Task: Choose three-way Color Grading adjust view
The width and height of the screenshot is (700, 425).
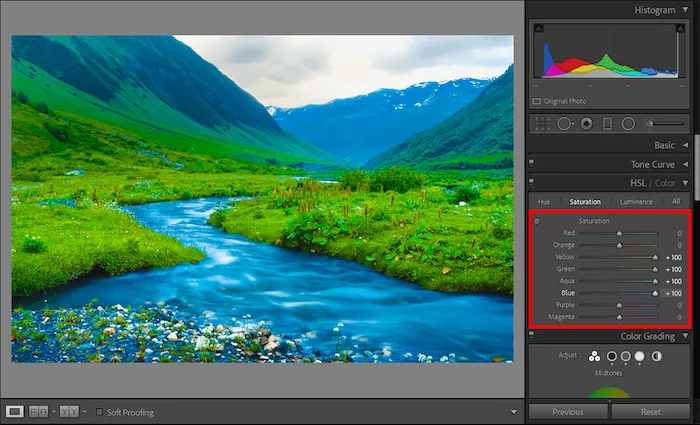Action: pos(594,356)
